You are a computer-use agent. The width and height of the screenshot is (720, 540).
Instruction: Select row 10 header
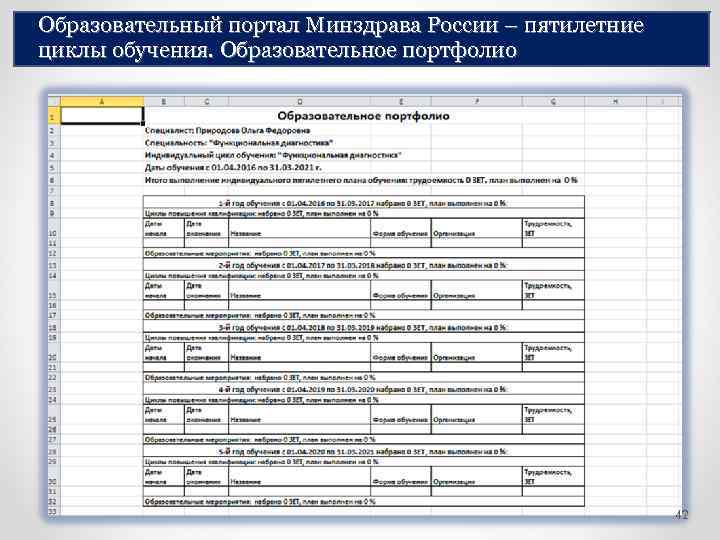54,229
